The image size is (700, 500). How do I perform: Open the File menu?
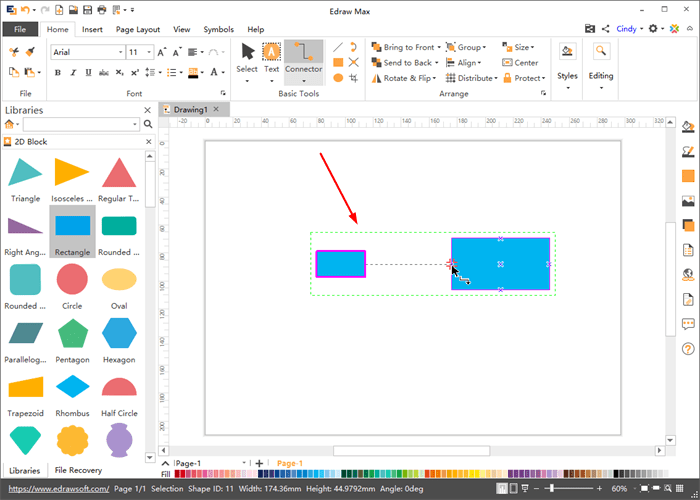[x=20, y=29]
